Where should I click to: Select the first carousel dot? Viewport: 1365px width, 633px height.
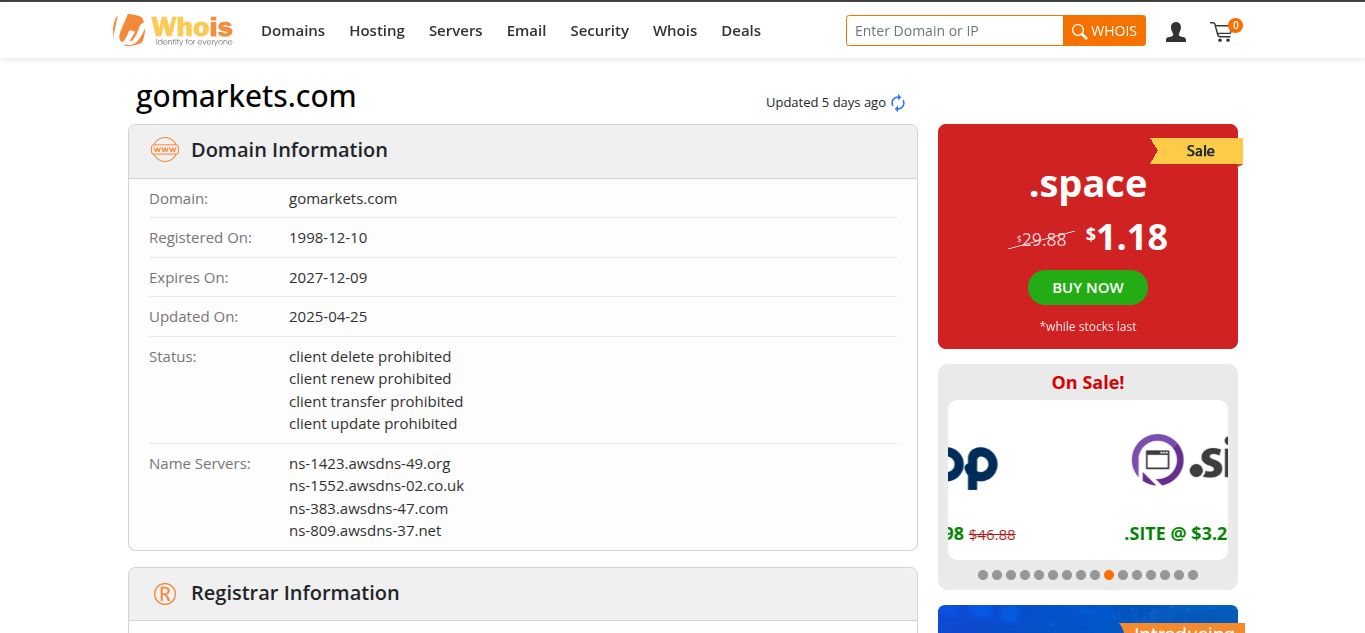(983, 575)
